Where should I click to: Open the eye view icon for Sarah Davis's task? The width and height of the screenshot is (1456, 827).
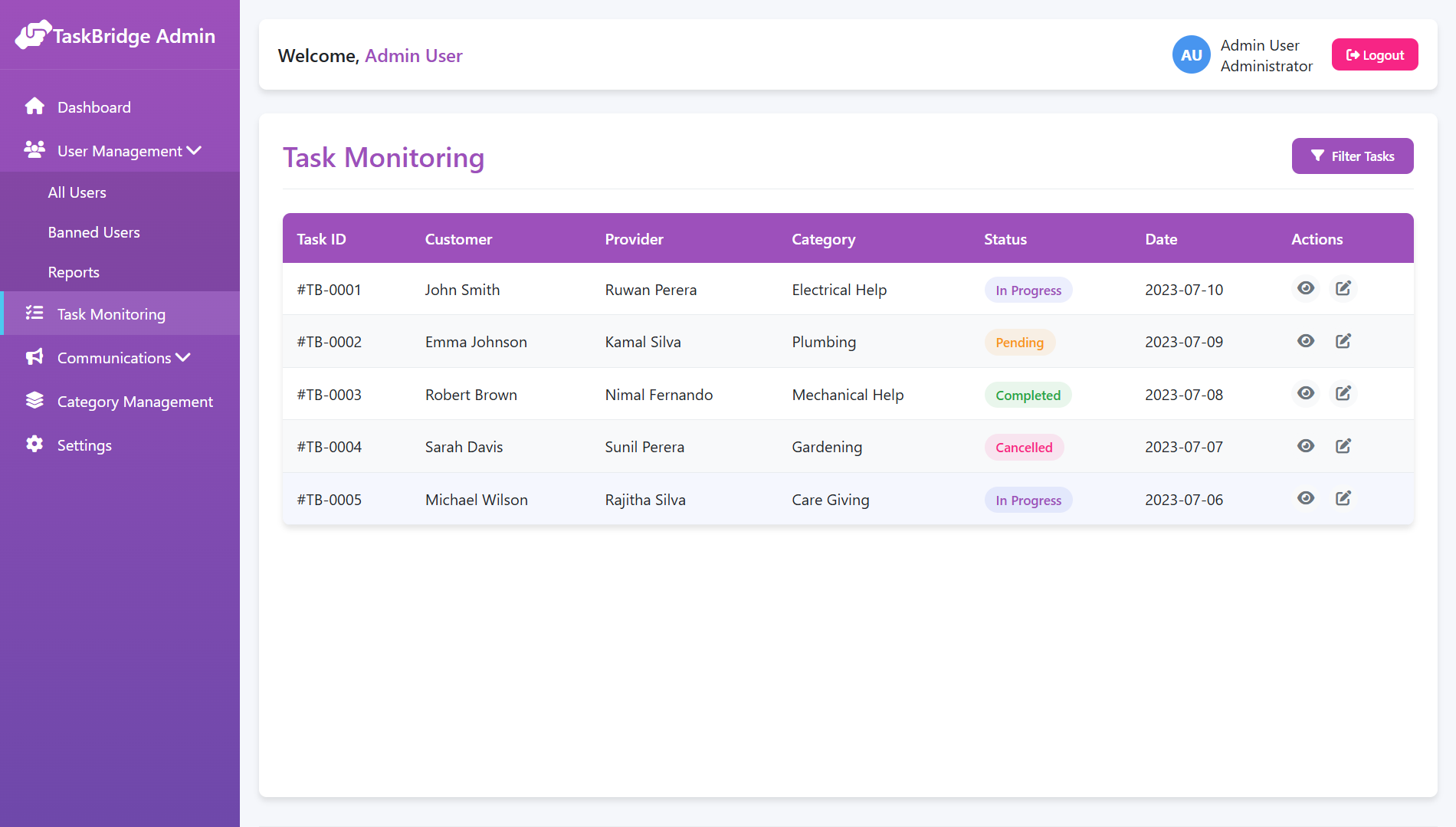pyautogui.click(x=1306, y=445)
